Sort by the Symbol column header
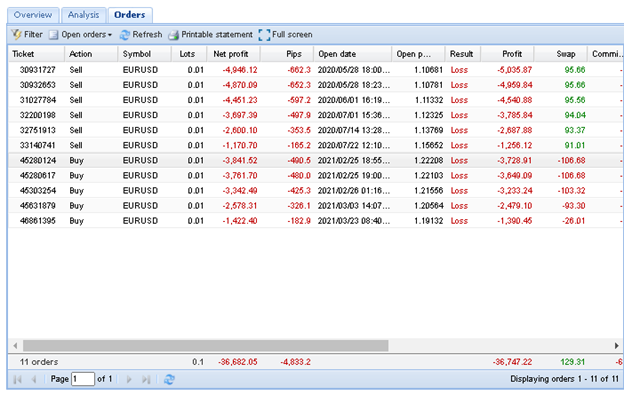The width and height of the screenshot is (624, 395). (x=145, y=54)
